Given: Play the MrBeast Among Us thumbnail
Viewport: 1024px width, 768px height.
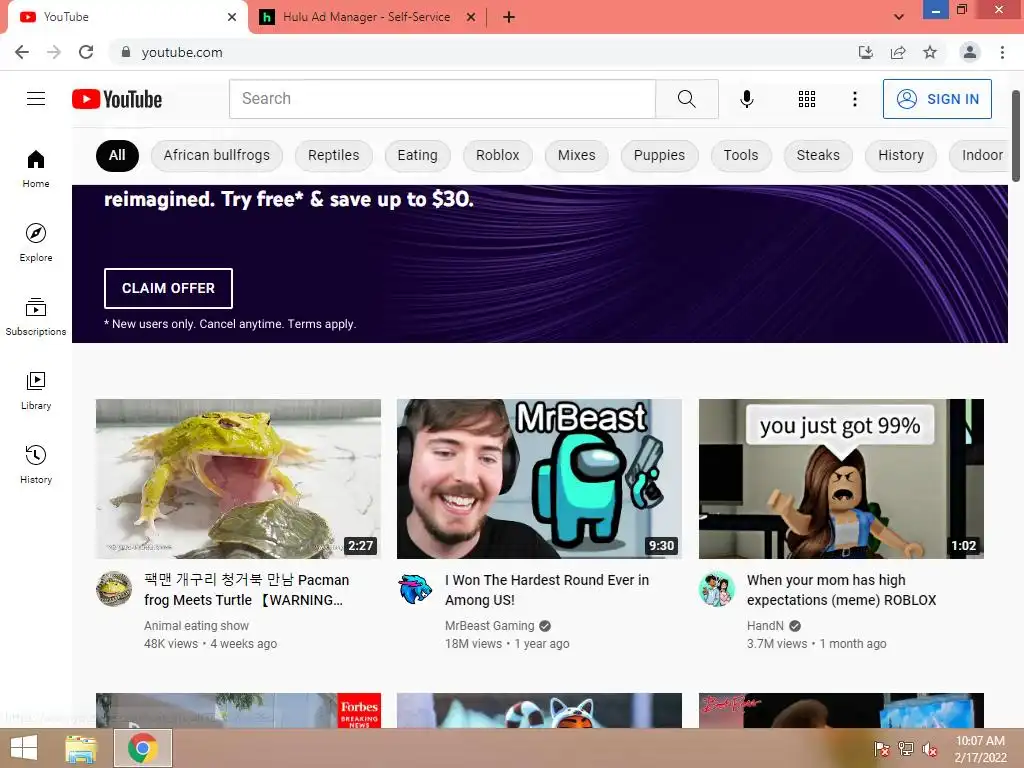Looking at the screenshot, I should pos(539,479).
